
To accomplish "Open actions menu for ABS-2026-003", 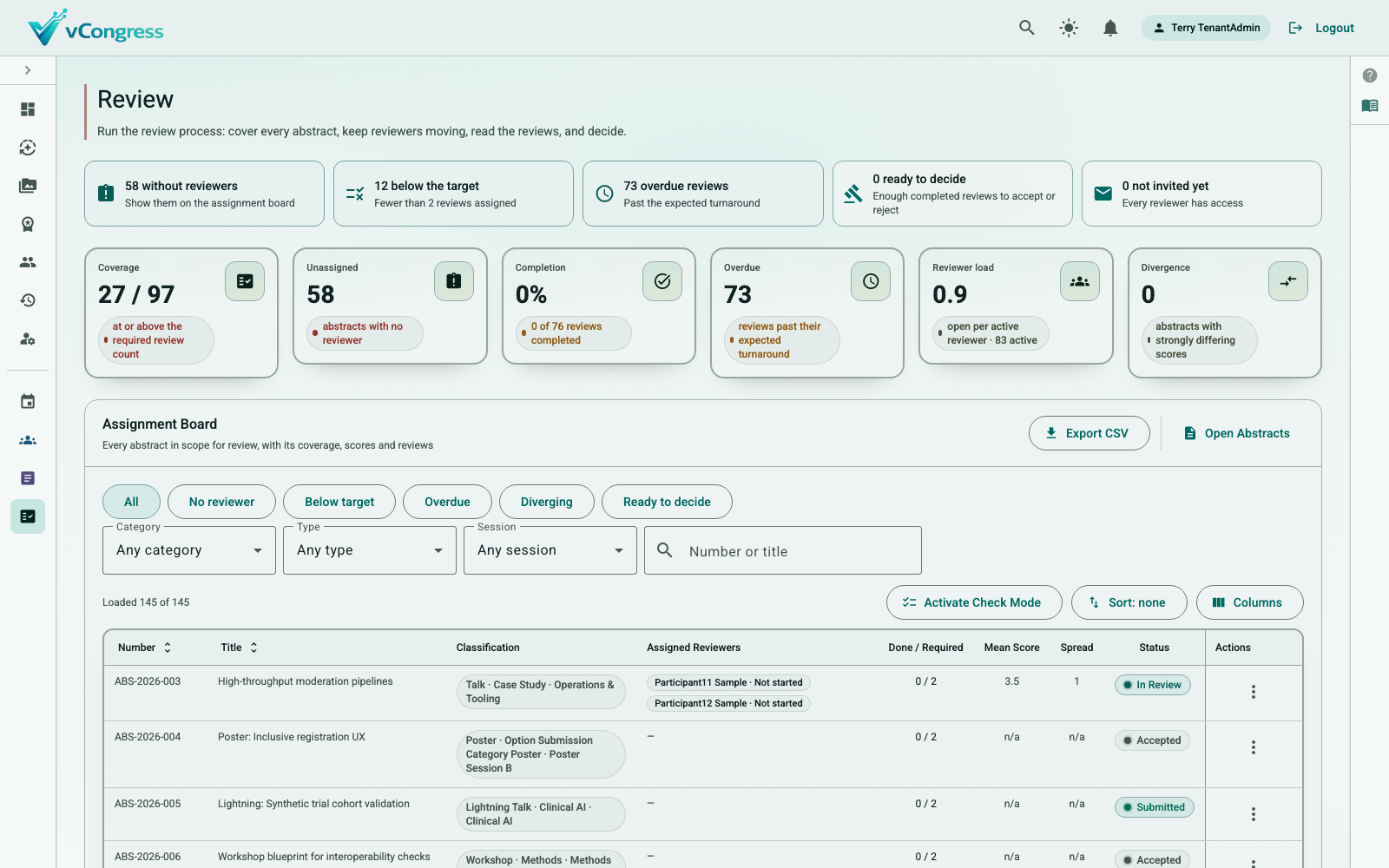I will pos(1253,692).
